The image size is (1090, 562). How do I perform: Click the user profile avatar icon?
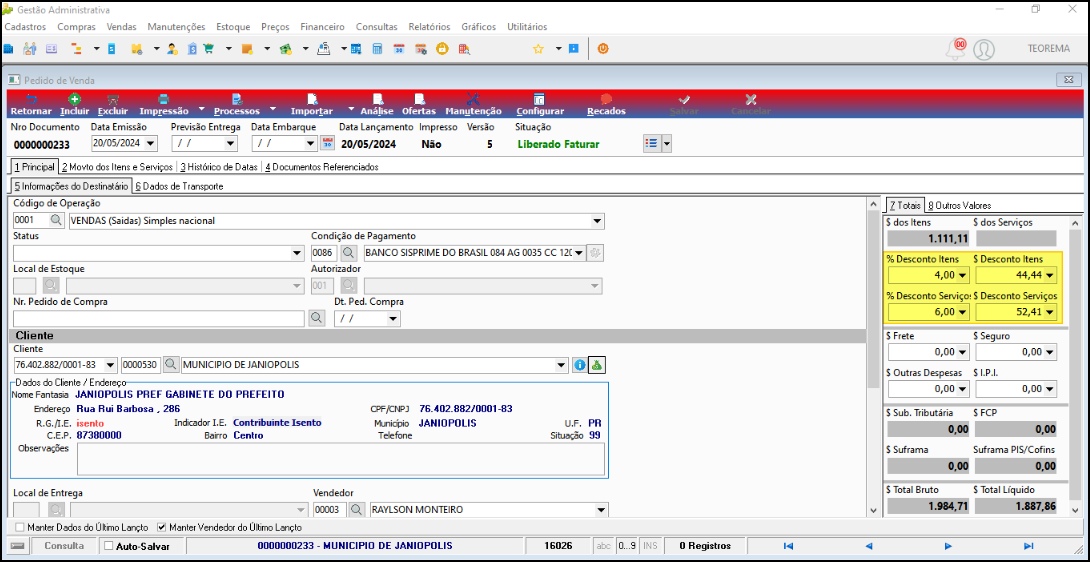pyautogui.click(x=984, y=49)
